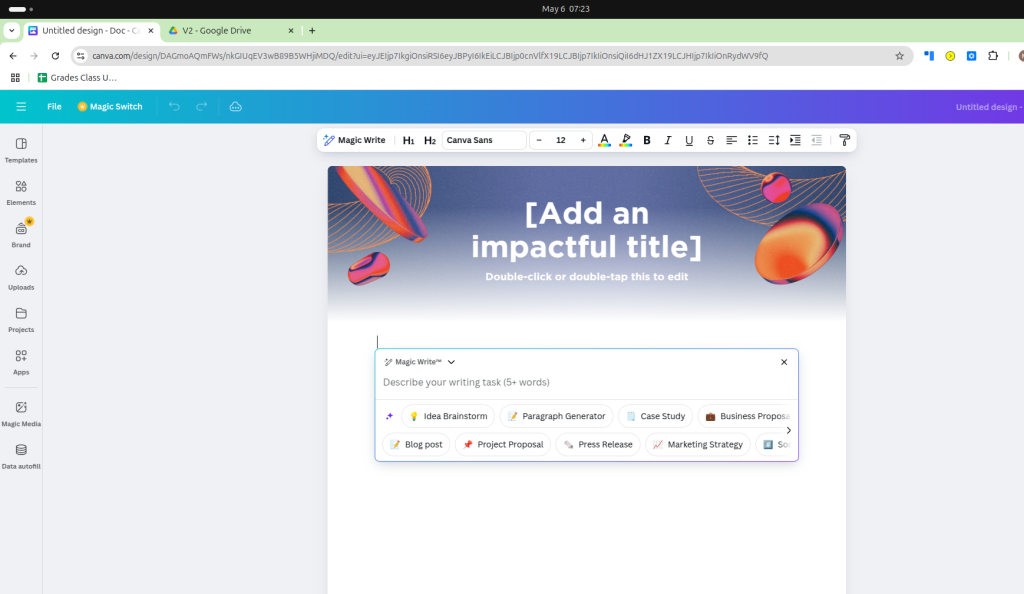This screenshot has height=594, width=1024.
Task: Click the May 6 07:23 system clock
Action: pos(566,8)
